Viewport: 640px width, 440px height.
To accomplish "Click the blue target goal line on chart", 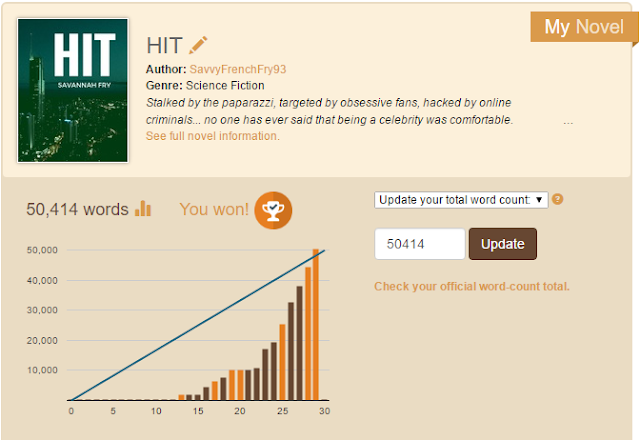I will coord(198,325).
